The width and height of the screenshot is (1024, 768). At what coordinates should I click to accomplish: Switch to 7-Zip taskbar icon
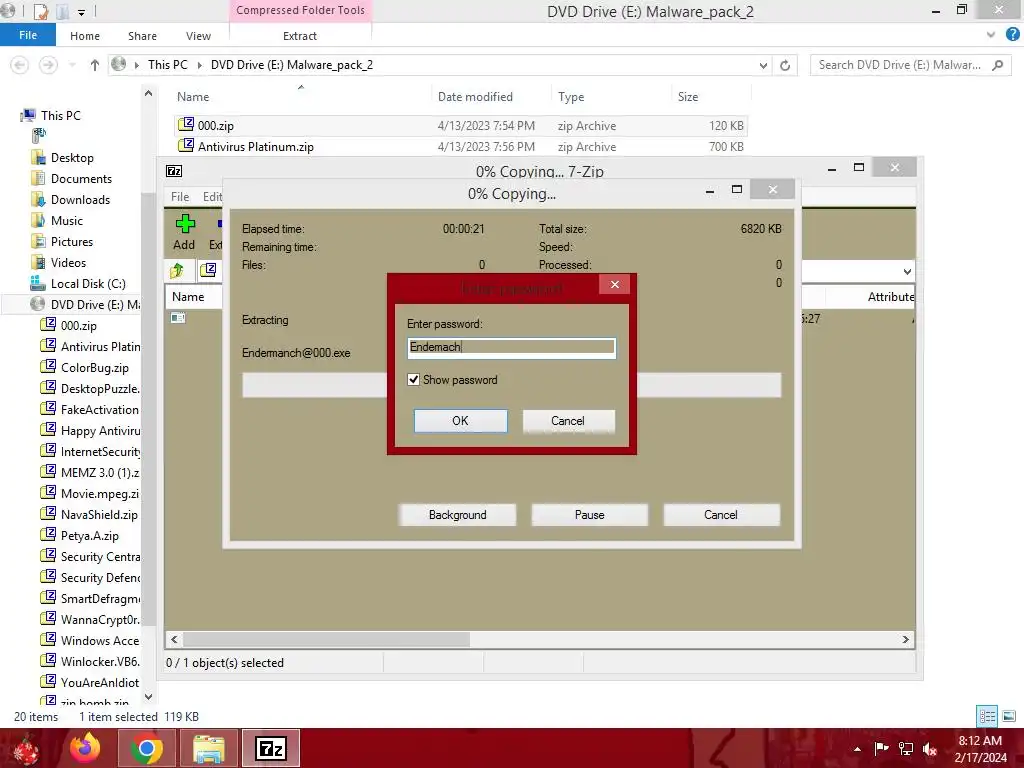tap(271, 748)
